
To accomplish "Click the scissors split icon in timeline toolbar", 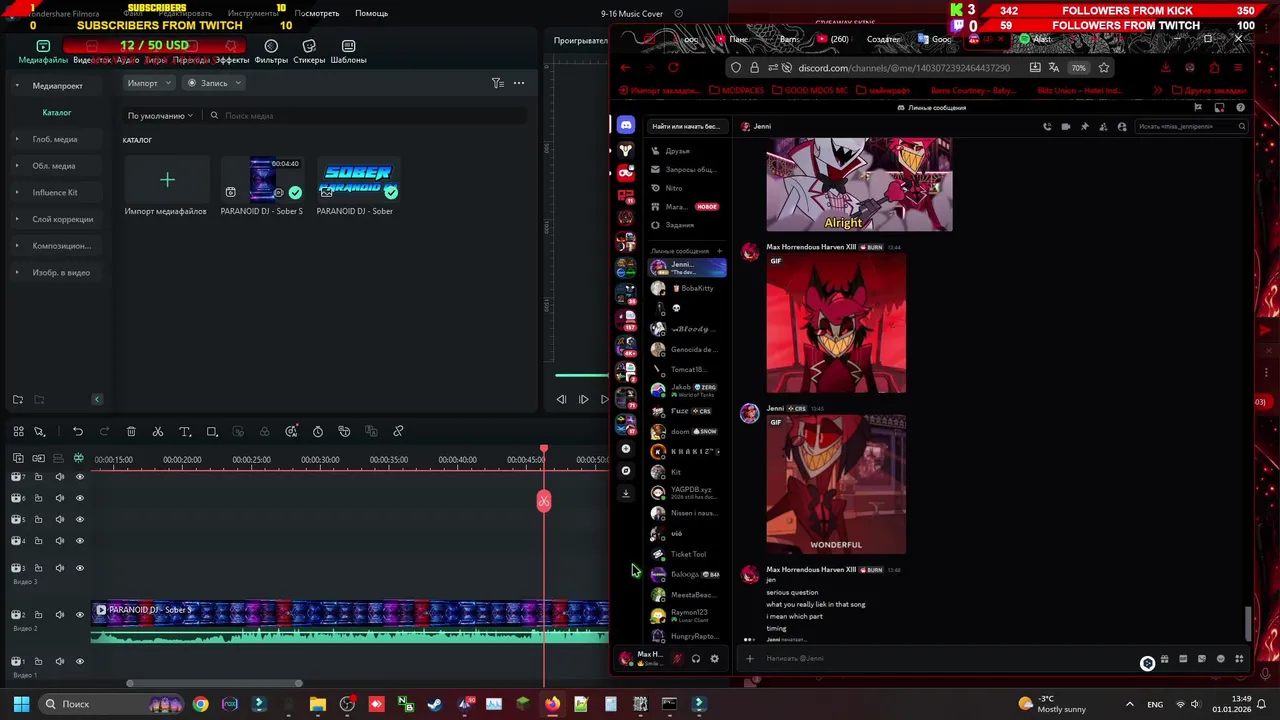I will 158,431.
